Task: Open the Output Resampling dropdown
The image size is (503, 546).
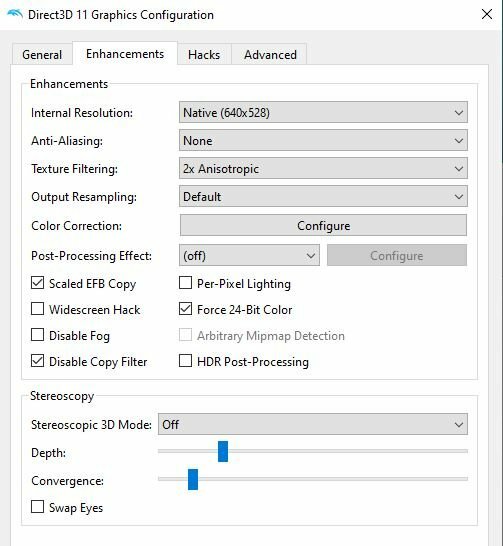Action: 323,197
